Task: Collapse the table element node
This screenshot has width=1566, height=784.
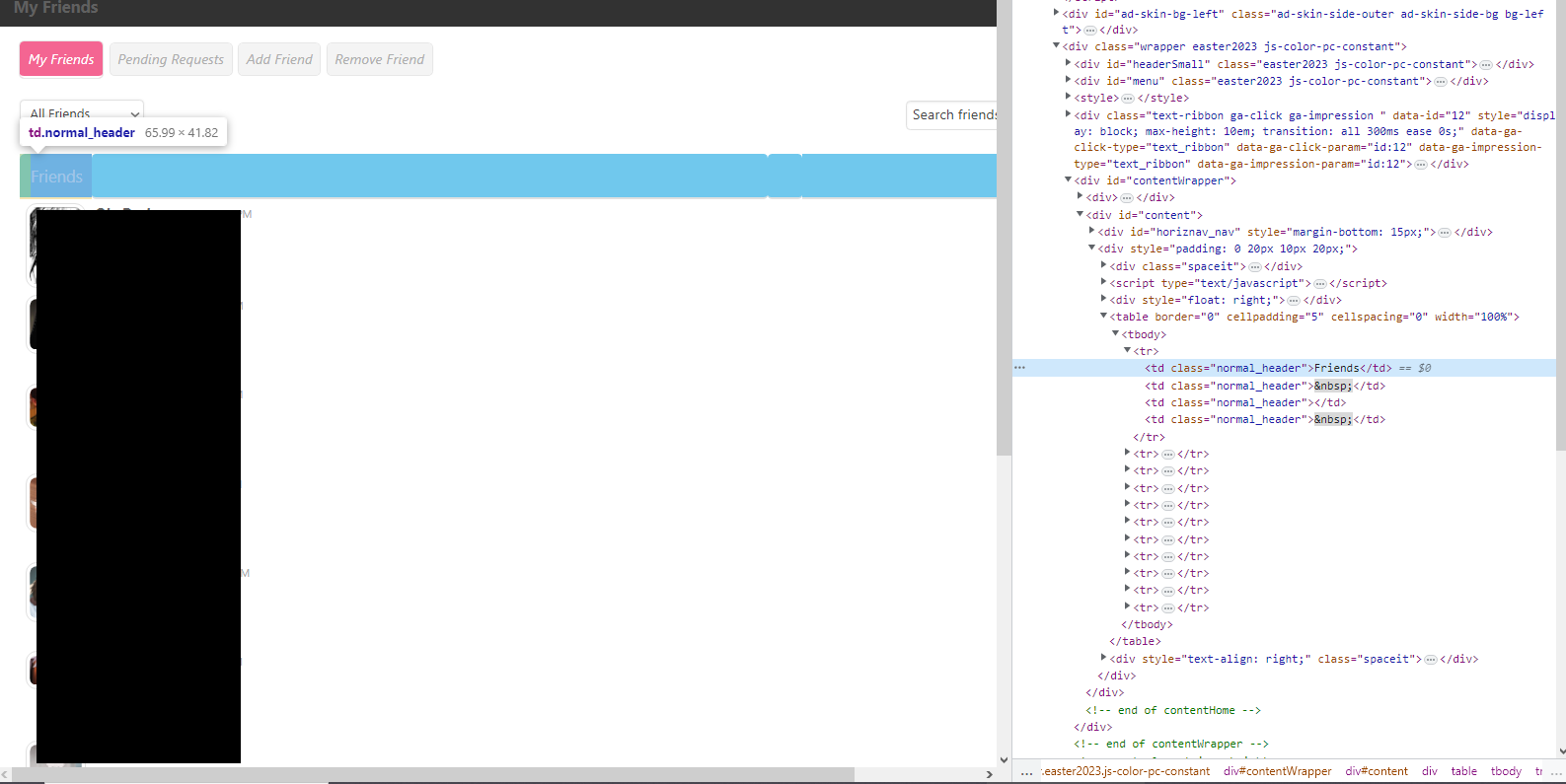Action: (1103, 317)
